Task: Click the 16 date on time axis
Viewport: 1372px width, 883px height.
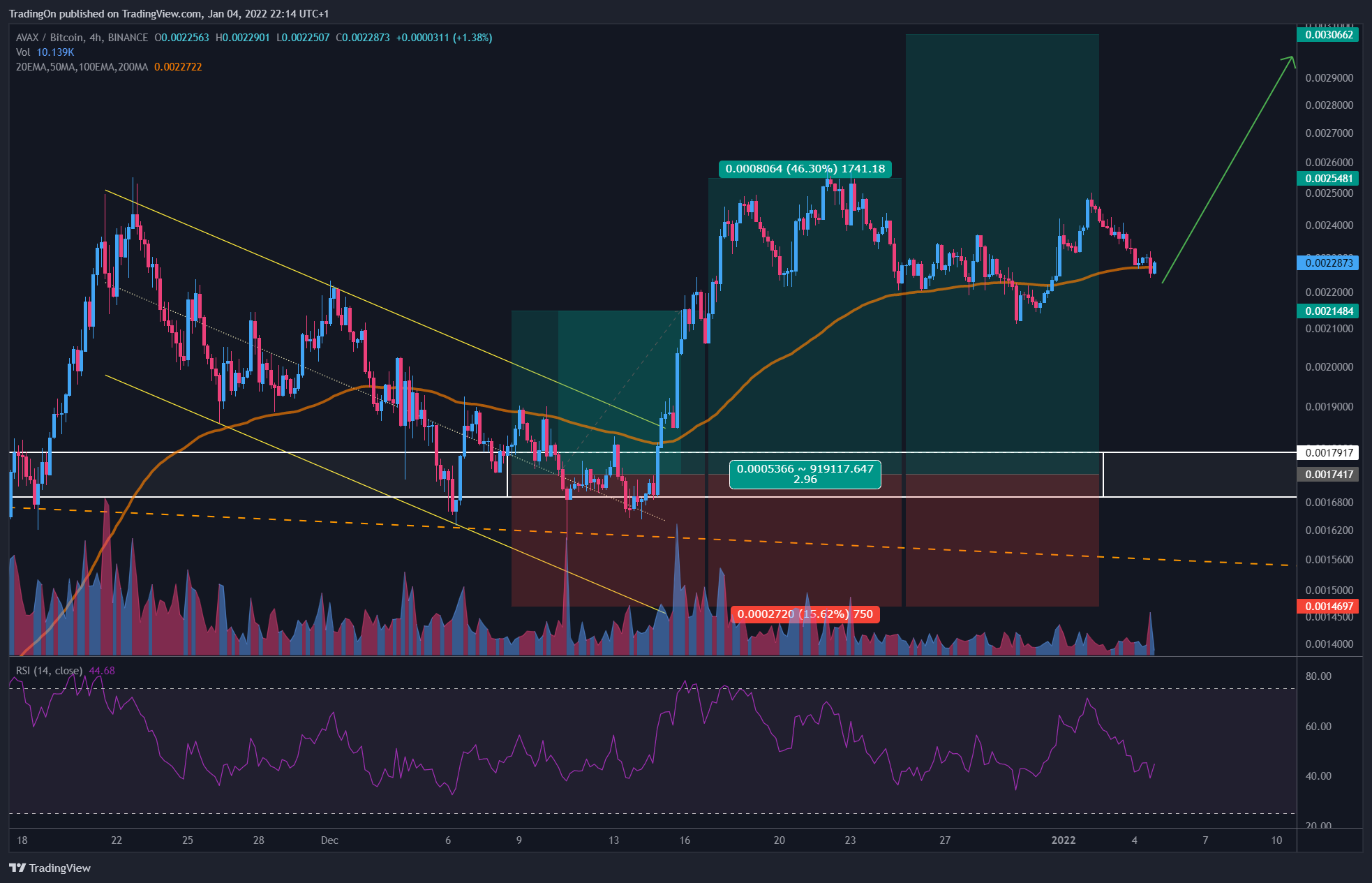Action: 685,840
